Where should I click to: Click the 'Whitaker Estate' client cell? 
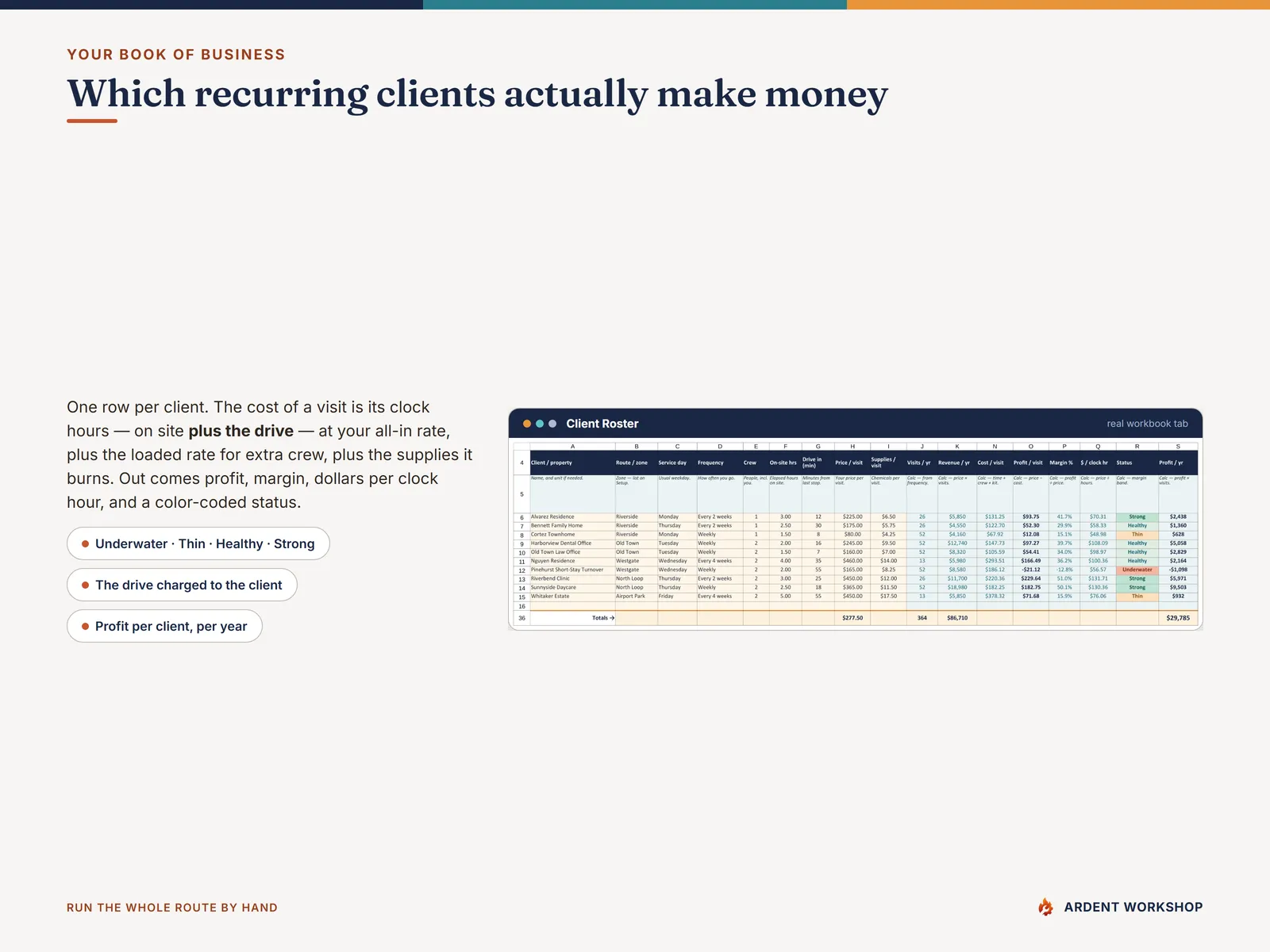[571, 597]
